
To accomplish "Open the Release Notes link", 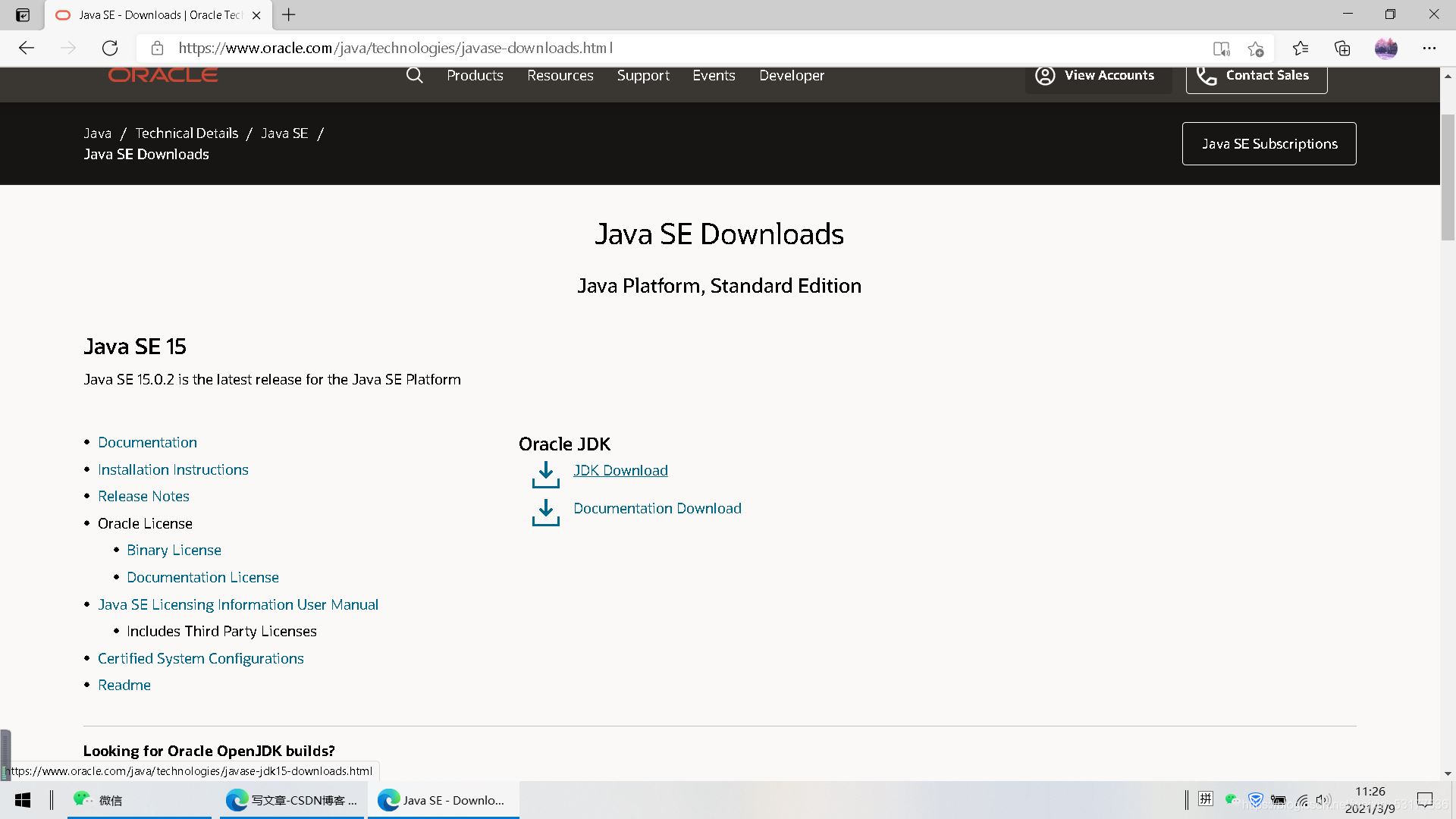I will click(143, 496).
